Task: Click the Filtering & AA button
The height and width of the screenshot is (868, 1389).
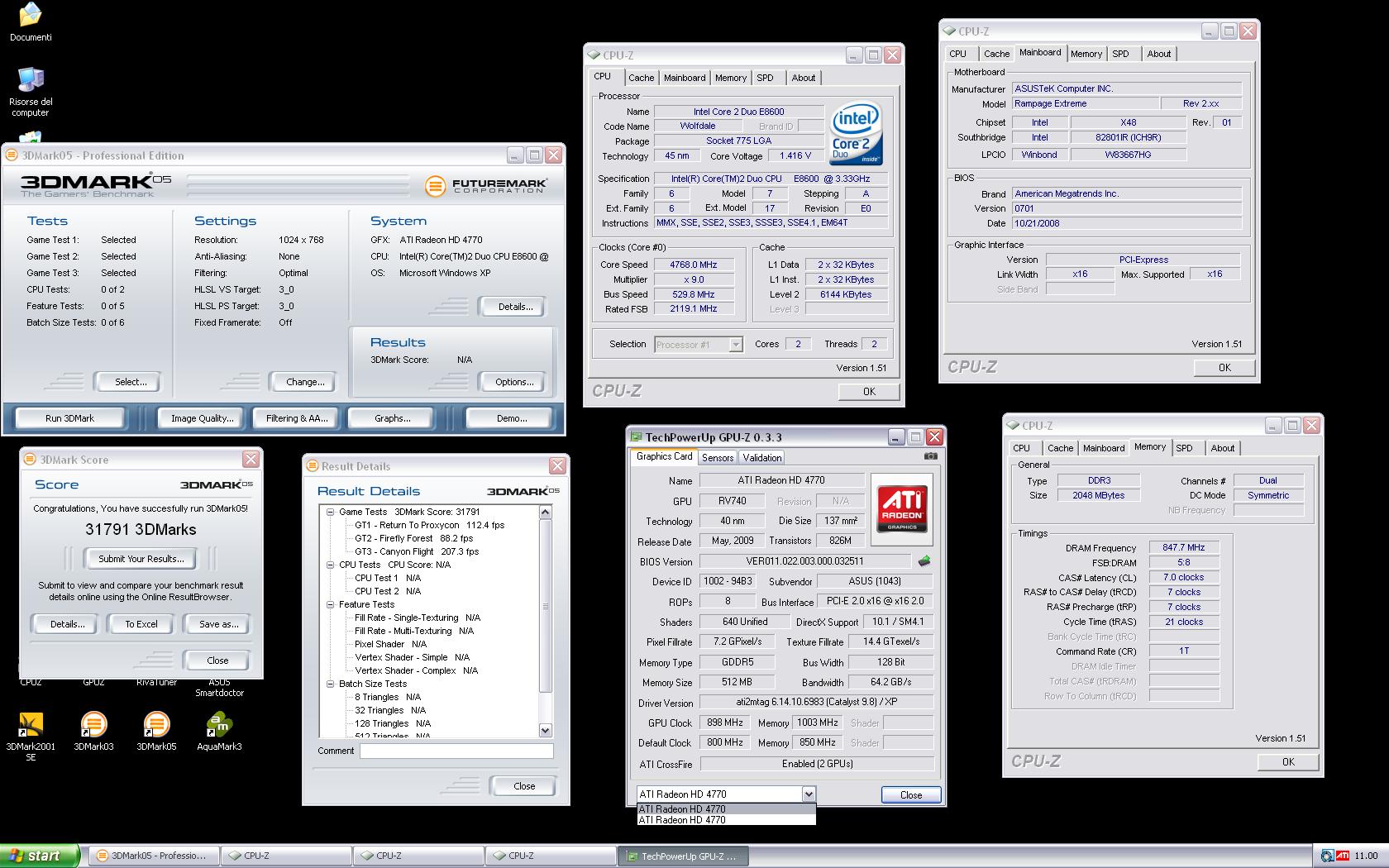Action: 297,418
